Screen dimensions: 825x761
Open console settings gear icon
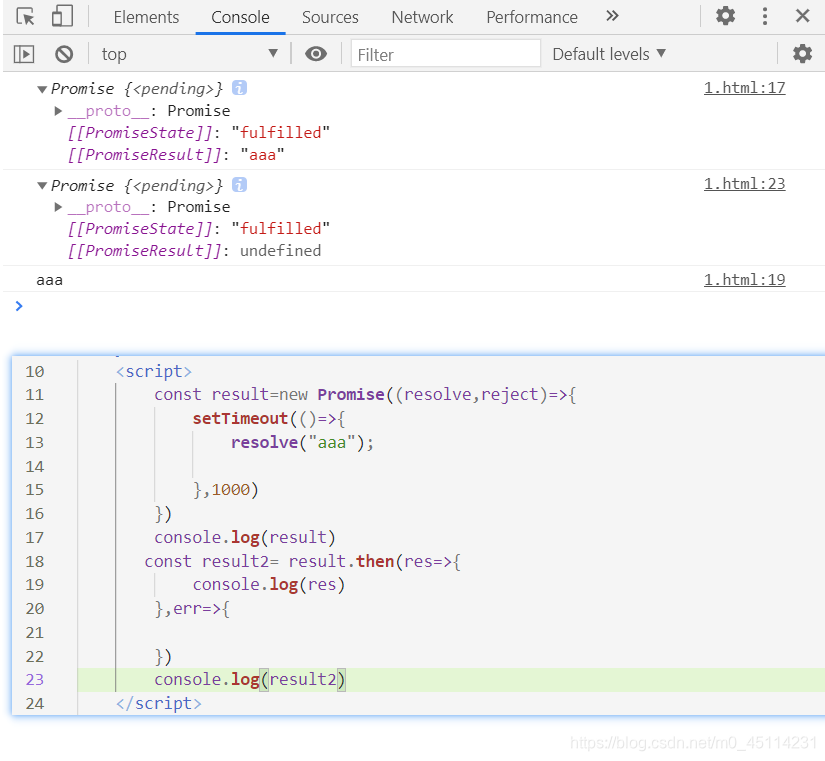pyautogui.click(x=802, y=54)
